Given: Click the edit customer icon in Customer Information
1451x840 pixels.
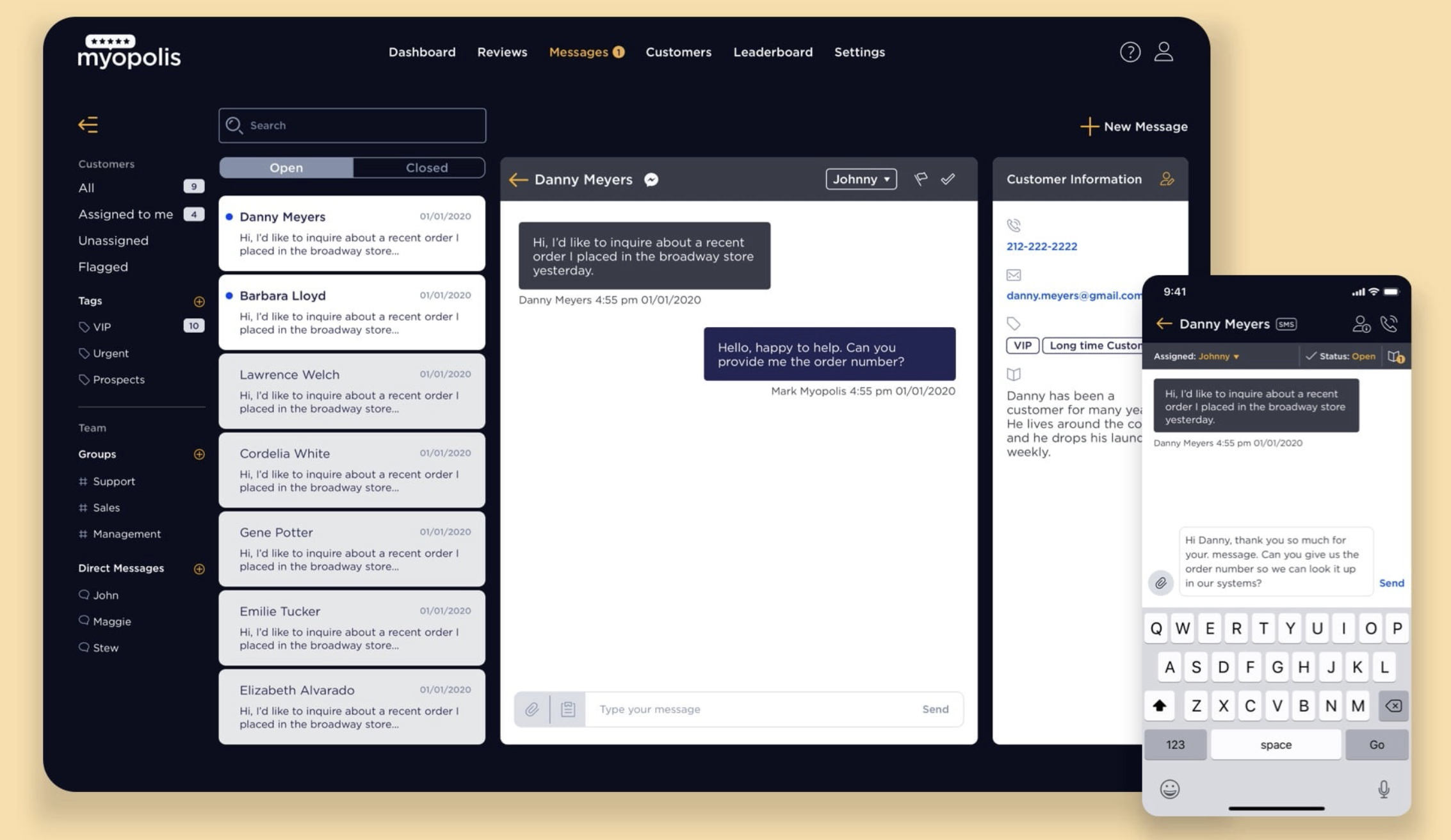Looking at the screenshot, I should (1167, 179).
